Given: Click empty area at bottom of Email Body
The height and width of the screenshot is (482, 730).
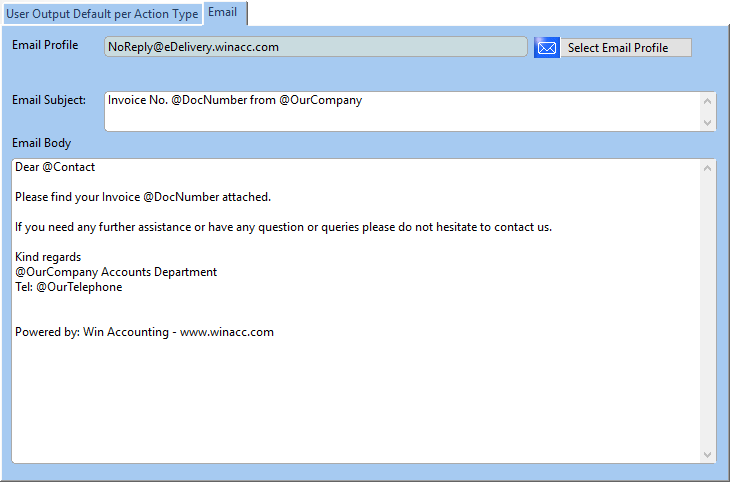Looking at the screenshot, I should point(356,401).
